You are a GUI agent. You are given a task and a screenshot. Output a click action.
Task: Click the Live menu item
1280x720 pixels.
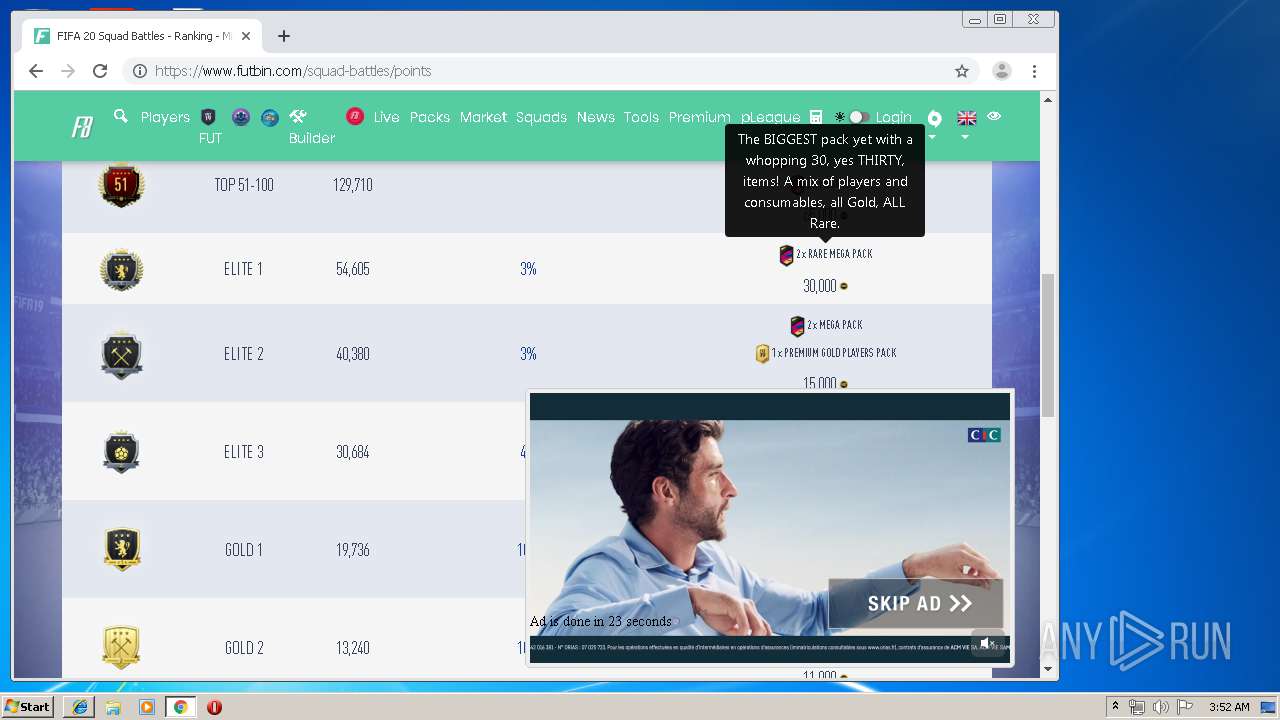[386, 117]
